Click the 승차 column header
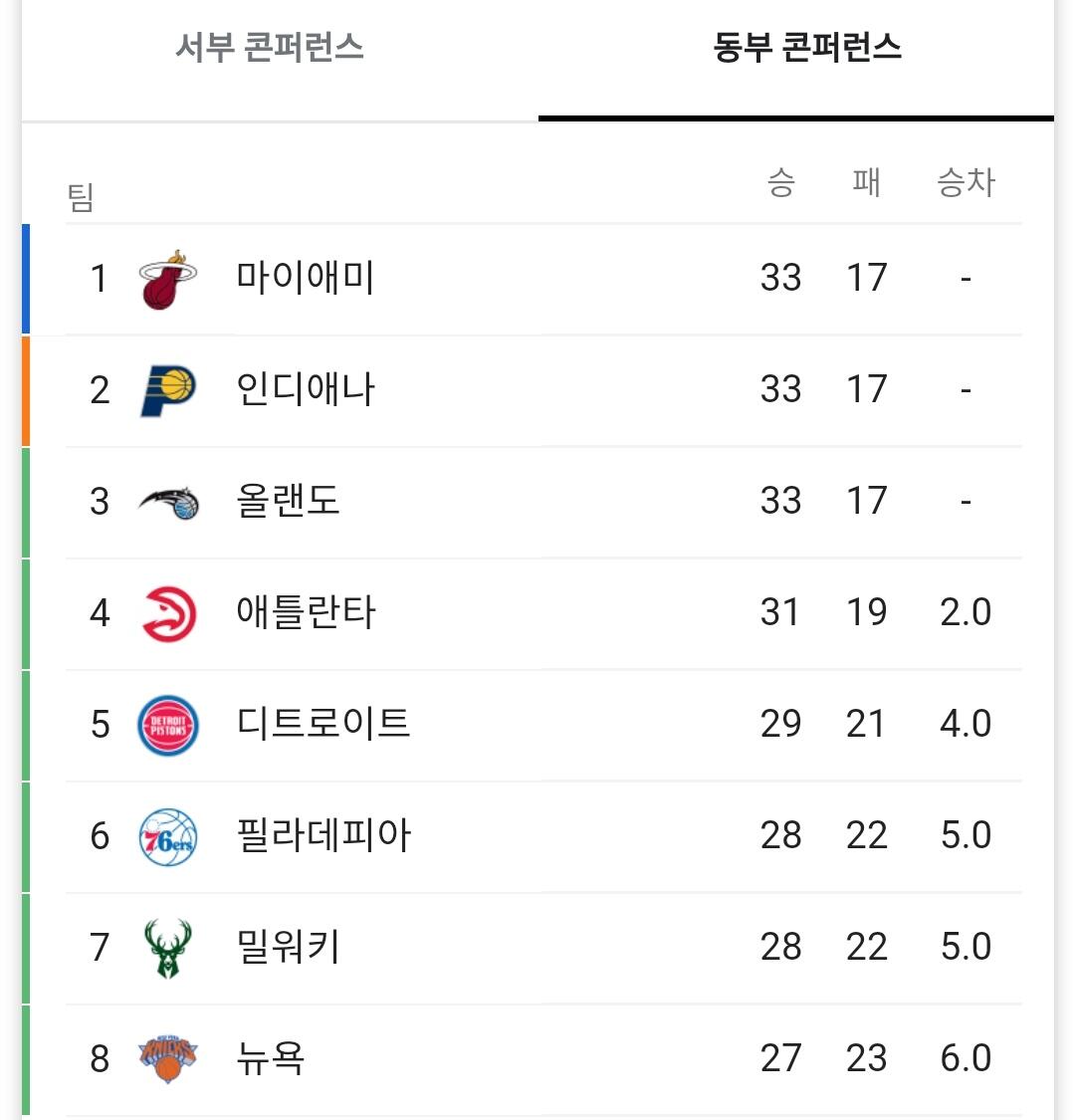The height and width of the screenshot is (1120, 1075). 966,182
